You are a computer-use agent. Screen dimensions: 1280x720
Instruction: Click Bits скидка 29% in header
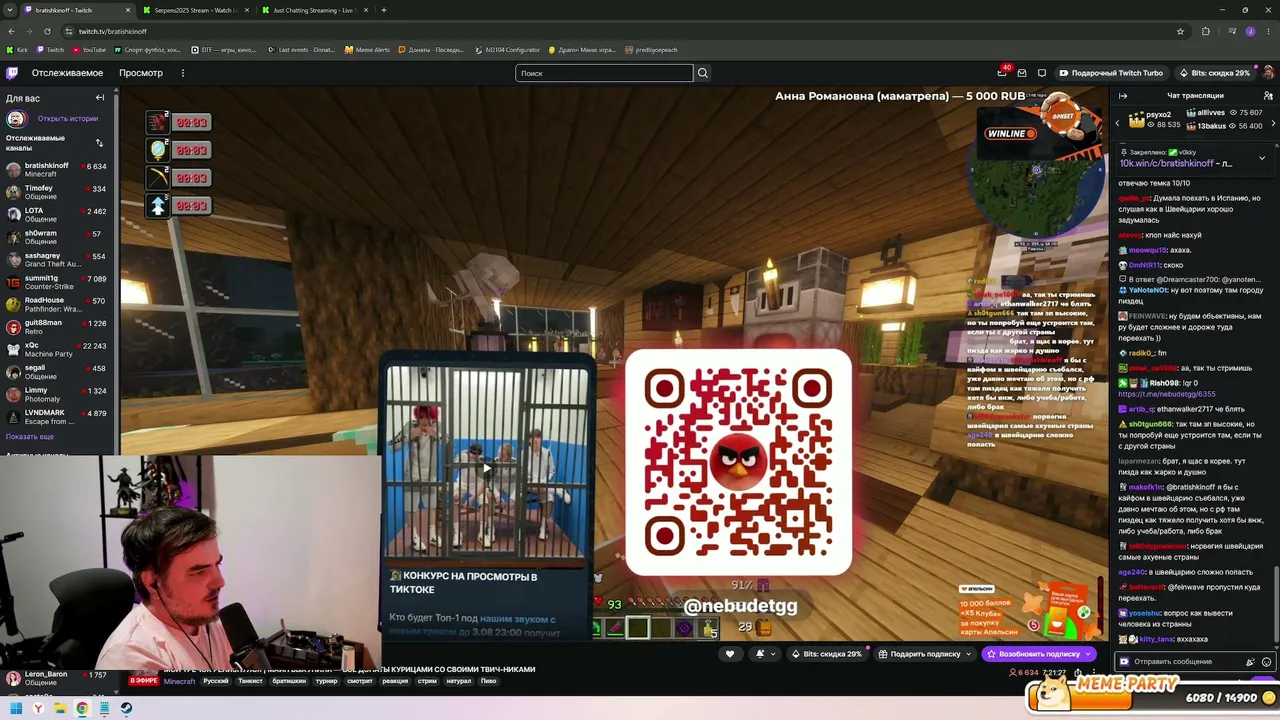[x=1214, y=73]
